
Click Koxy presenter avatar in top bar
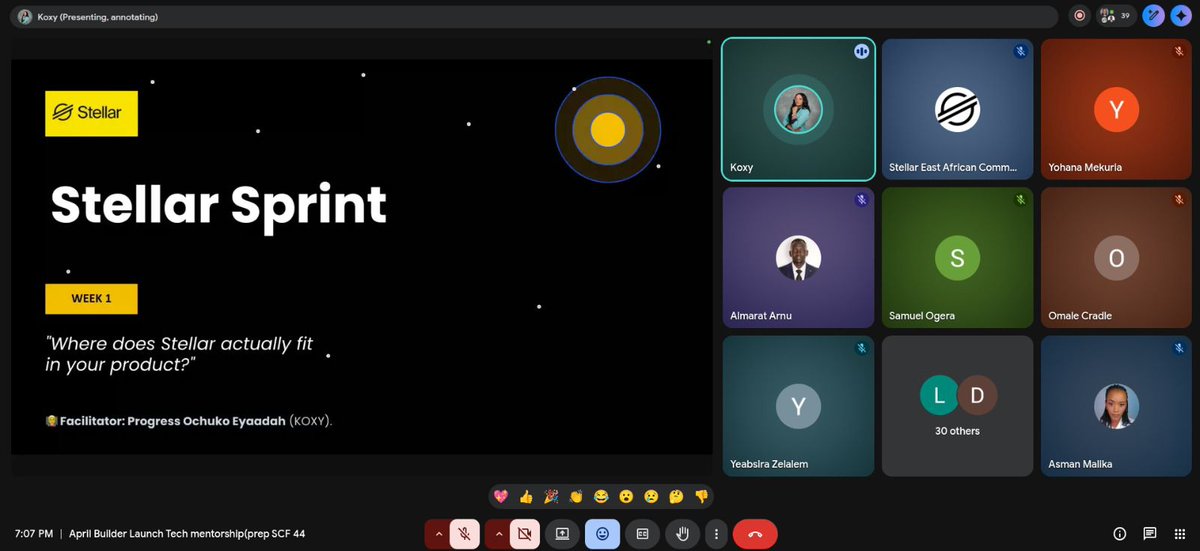click(25, 17)
